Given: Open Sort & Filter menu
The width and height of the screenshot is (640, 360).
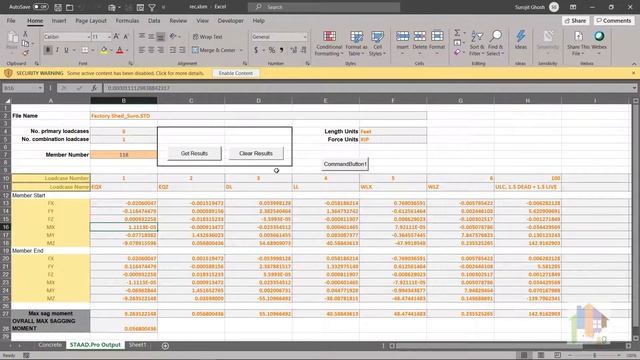Looking at the screenshot, I should coord(476,43).
